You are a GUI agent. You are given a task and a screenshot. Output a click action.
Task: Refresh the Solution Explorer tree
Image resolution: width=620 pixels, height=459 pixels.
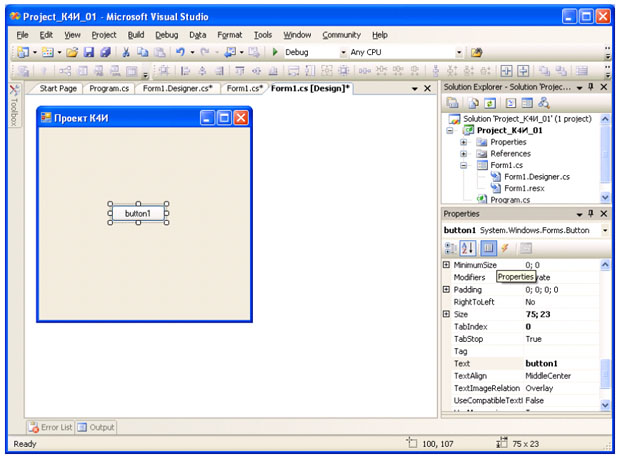coord(490,103)
